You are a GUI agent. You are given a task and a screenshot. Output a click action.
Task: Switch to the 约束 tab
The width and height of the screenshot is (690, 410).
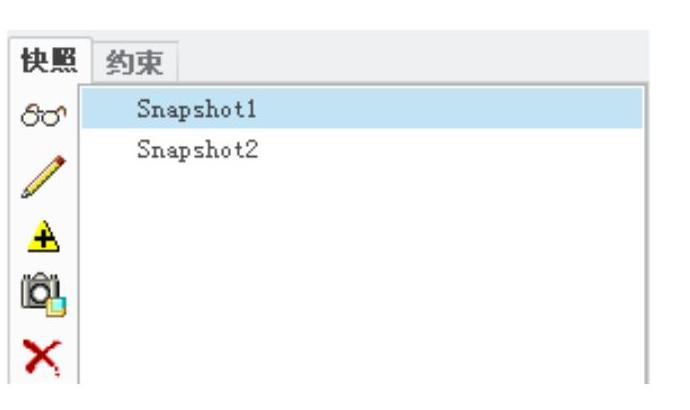[135, 62]
